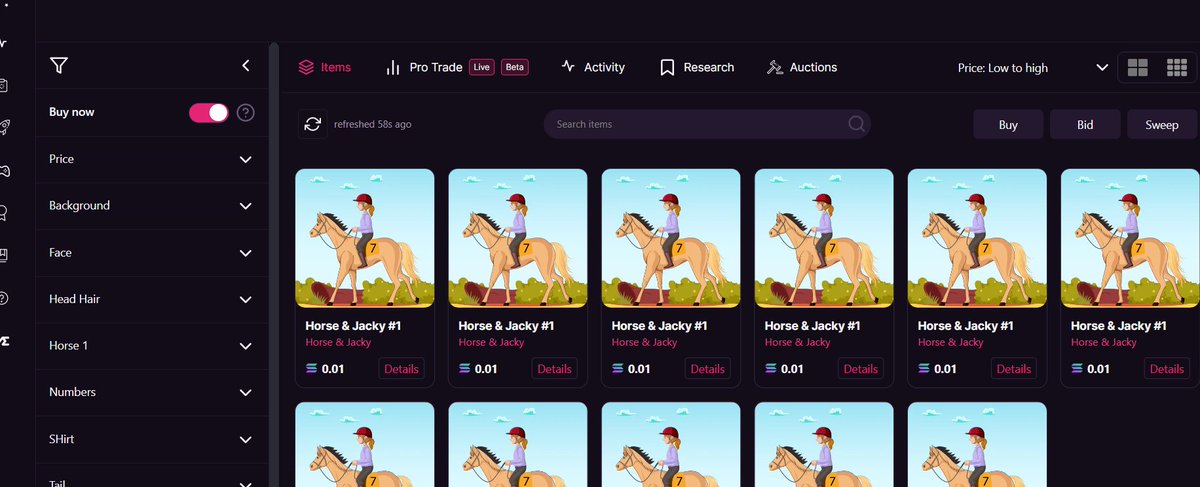Focus the Search items field
The width and height of the screenshot is (1200, 487).
[707, 124]
